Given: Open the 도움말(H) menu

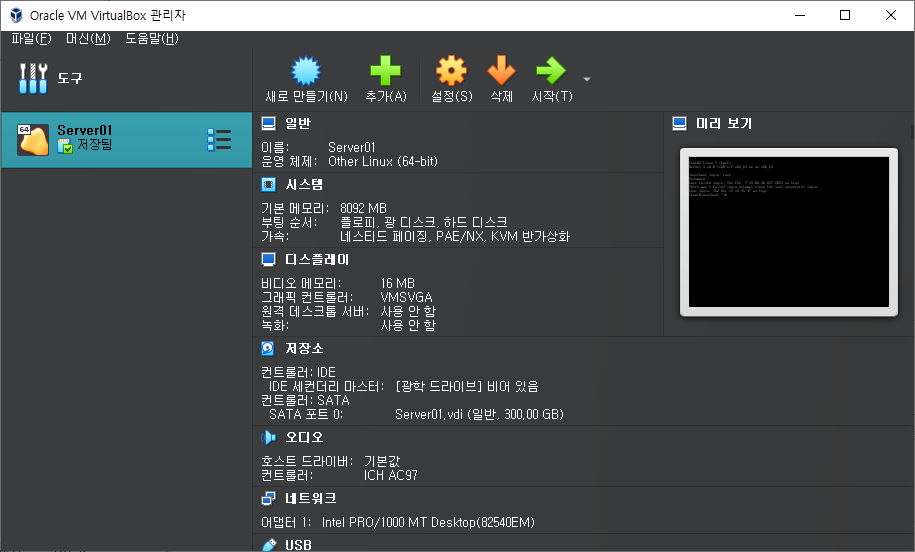Looking at the screenshot, I should (x=152, y=39).
